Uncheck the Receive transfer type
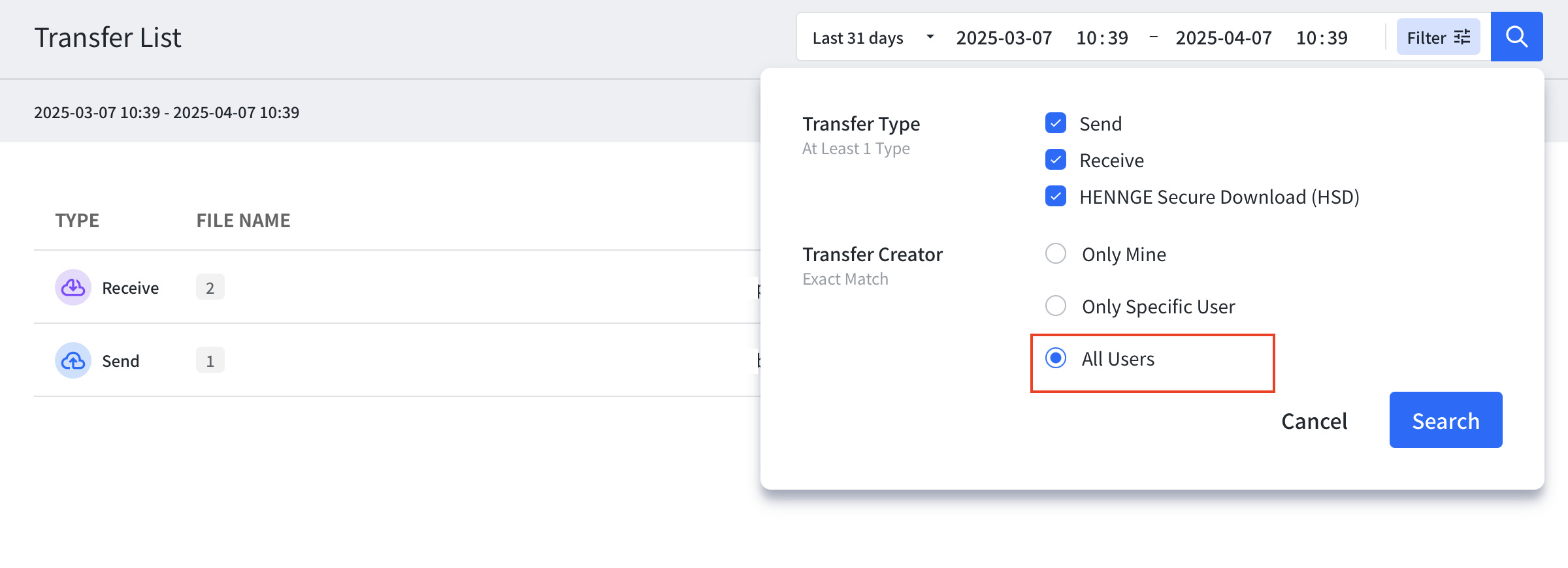The height and width of the screenshot is (568, 1568). [1056, 159]
